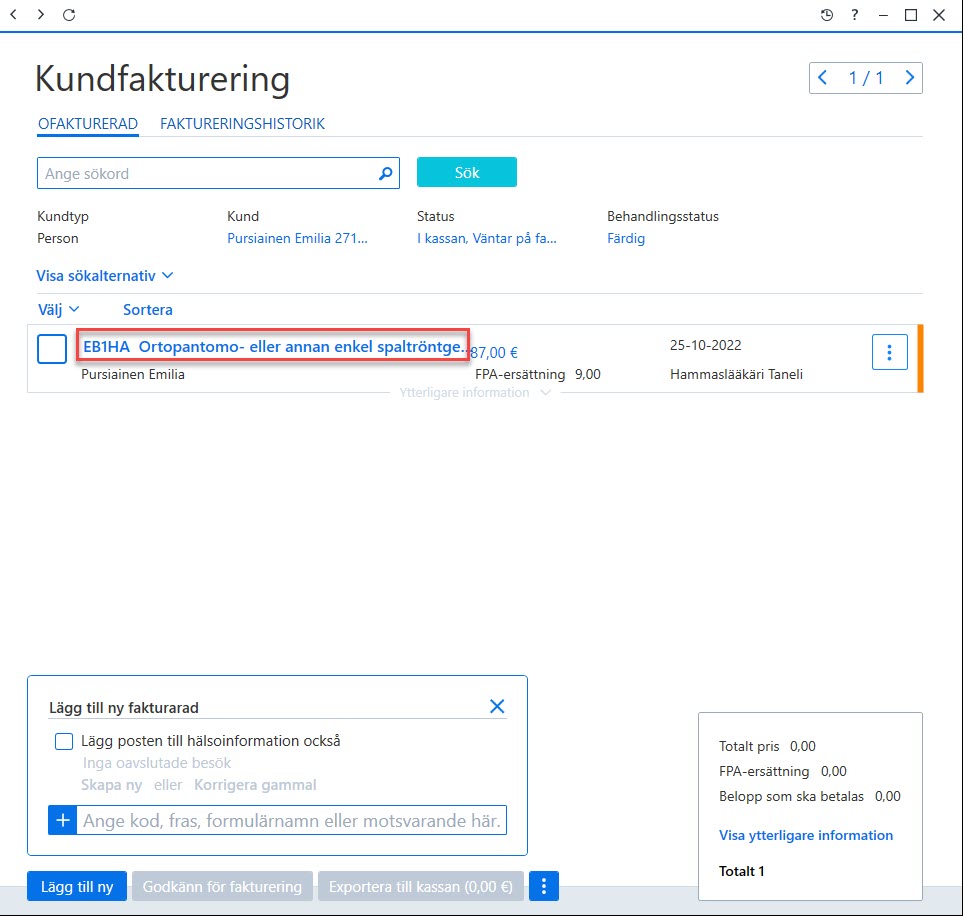Viewport: 963px width, 916px height.
Task: Click Belopp som ska betalas 0,00
Action: tap(809, 796)
